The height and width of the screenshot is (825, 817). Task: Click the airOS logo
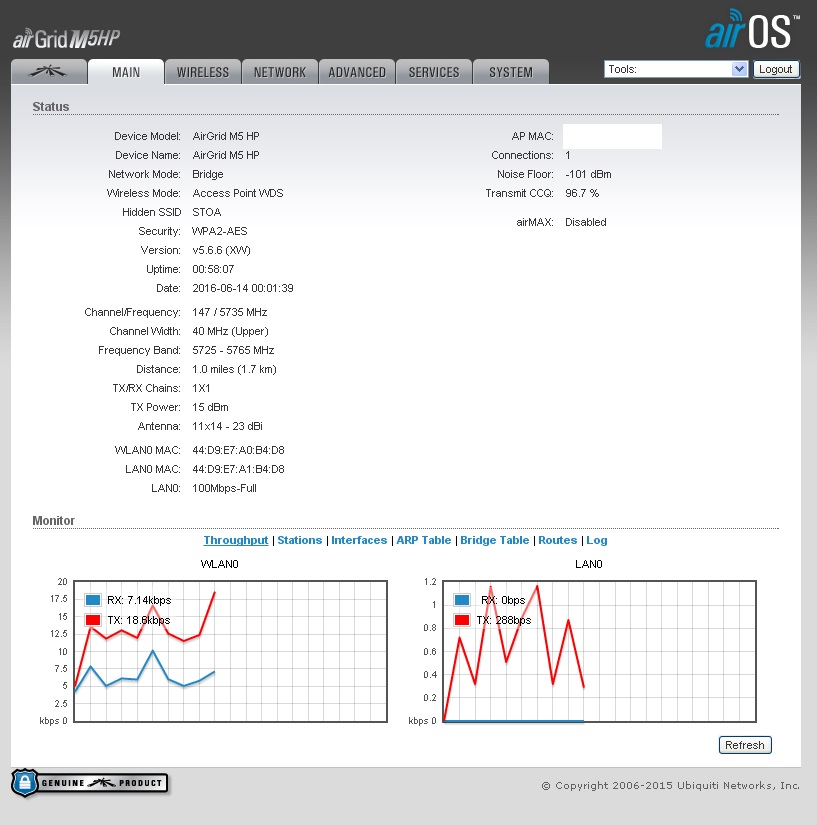click(752, 29)
